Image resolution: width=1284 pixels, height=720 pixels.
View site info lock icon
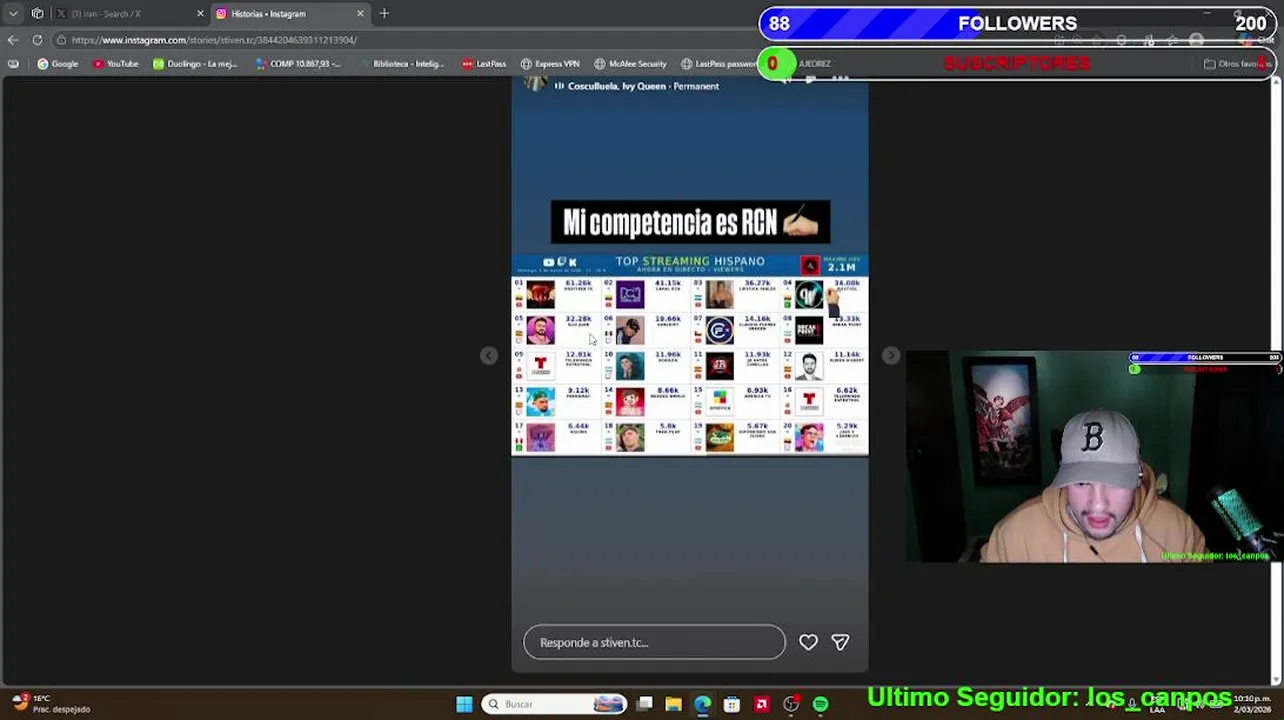(x=61, y=40)
